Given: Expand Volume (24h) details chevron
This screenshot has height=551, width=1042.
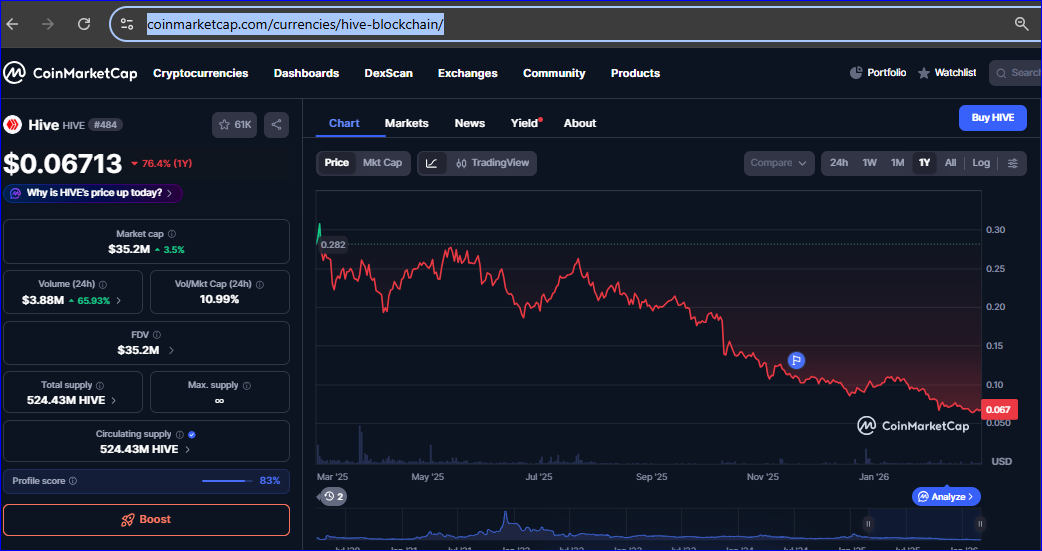Looking at the screenshot, I should [119, 300].
